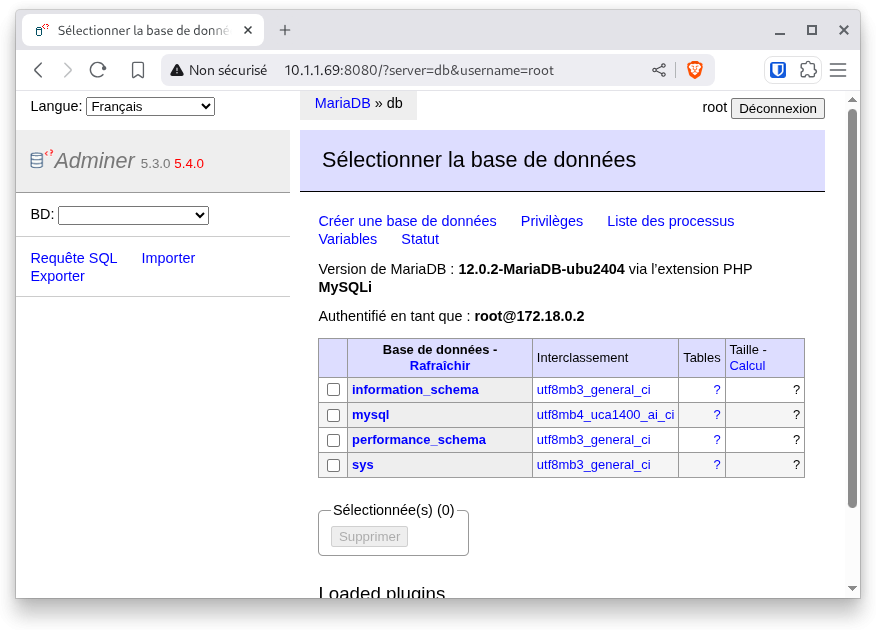This screenshot has width=876, height=630.
Task: Click the page vertical scrollbar thumb
Action: pos(852,308)
